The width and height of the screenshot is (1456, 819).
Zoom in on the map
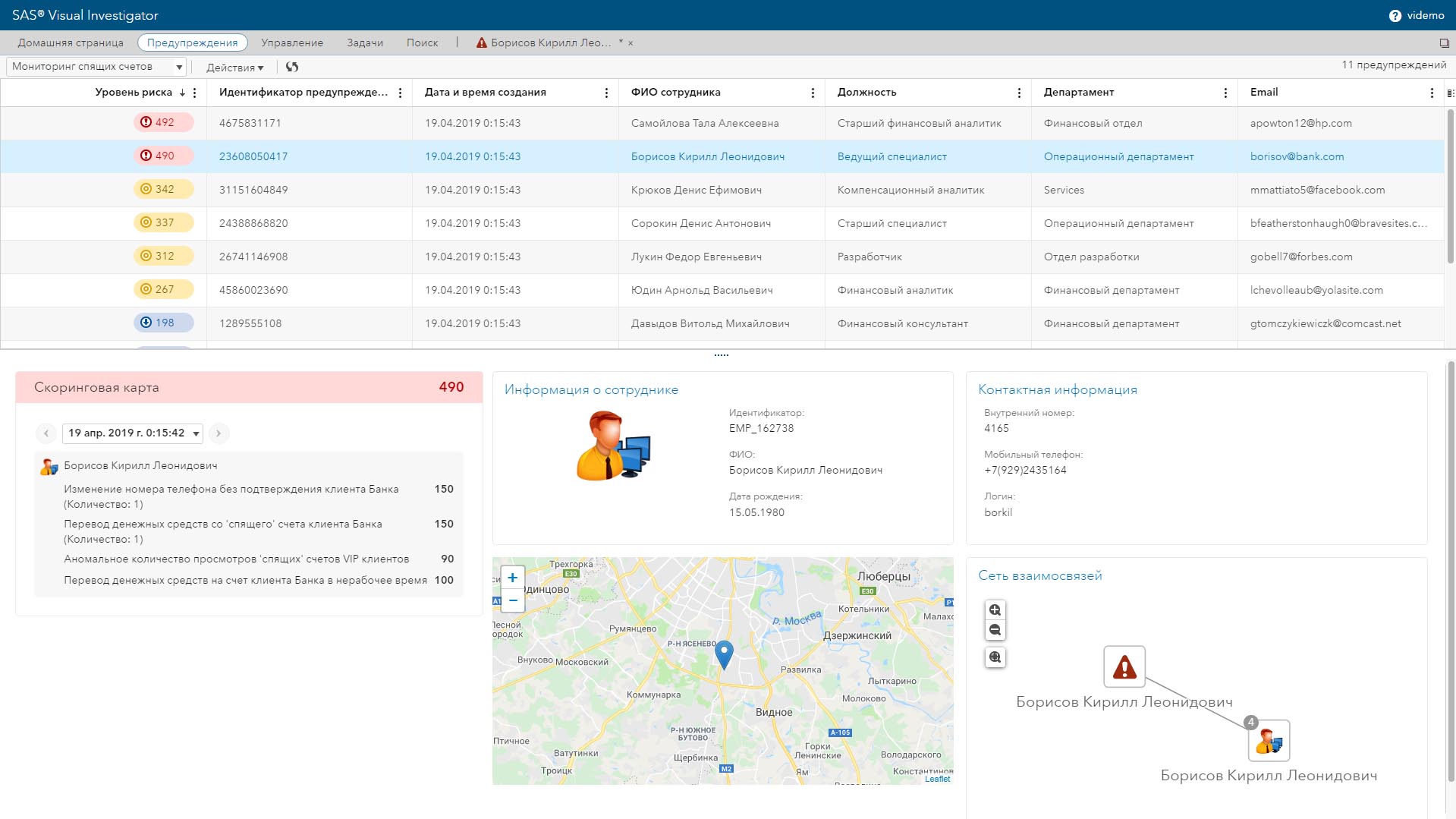pos(513,578)
